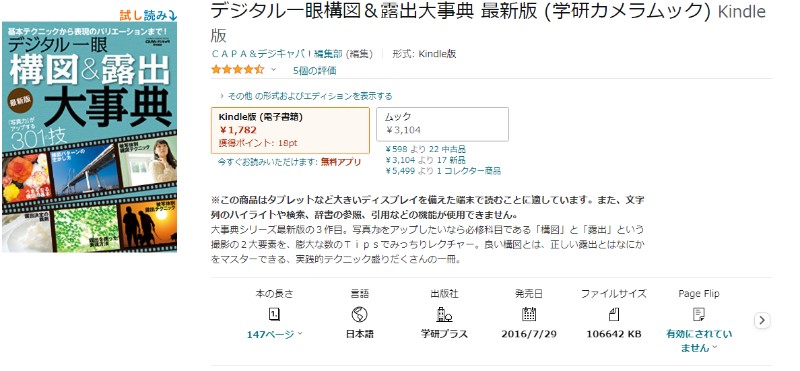Open the ＣＡＰＡ＆デジキャパ！編集部 author link
The image size is (800, 371).
pyautogui.click(x=278, y=54)
